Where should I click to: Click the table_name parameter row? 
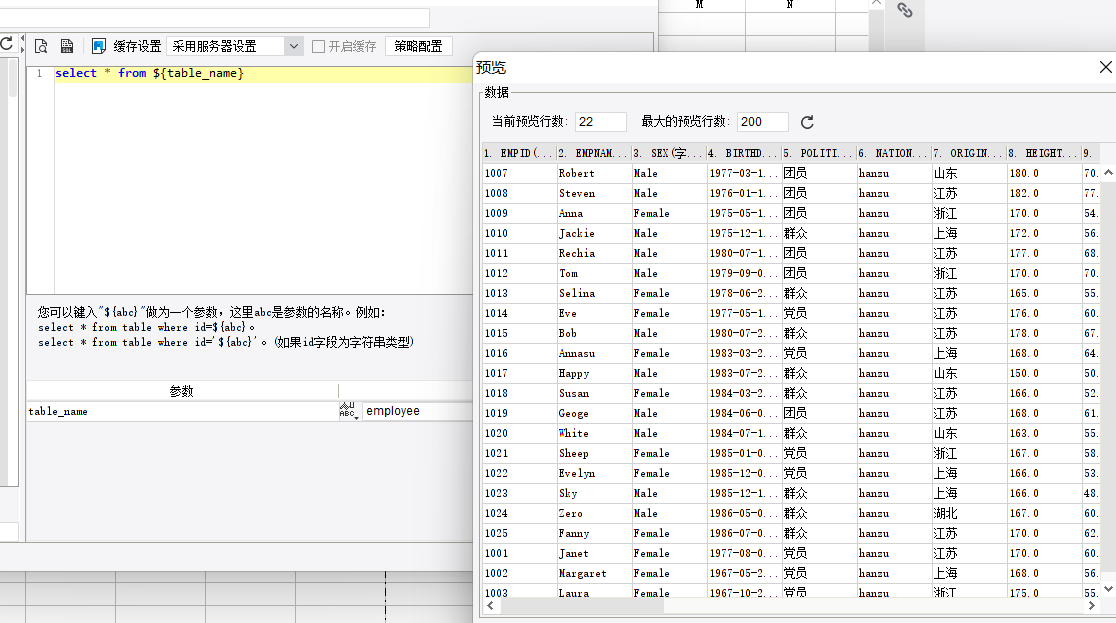[182, 412]
